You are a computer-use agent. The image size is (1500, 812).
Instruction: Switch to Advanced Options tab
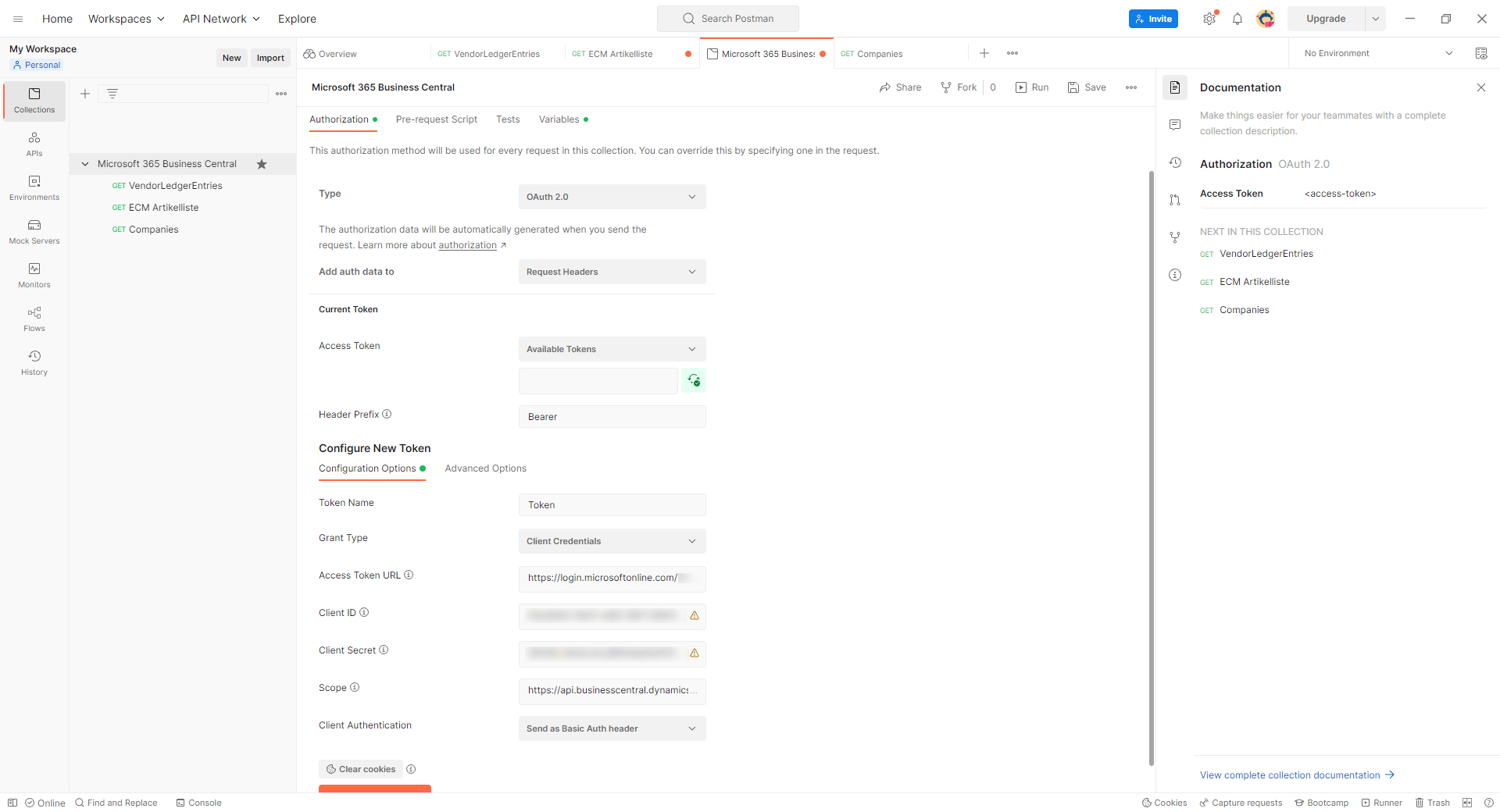pos(486,468)
